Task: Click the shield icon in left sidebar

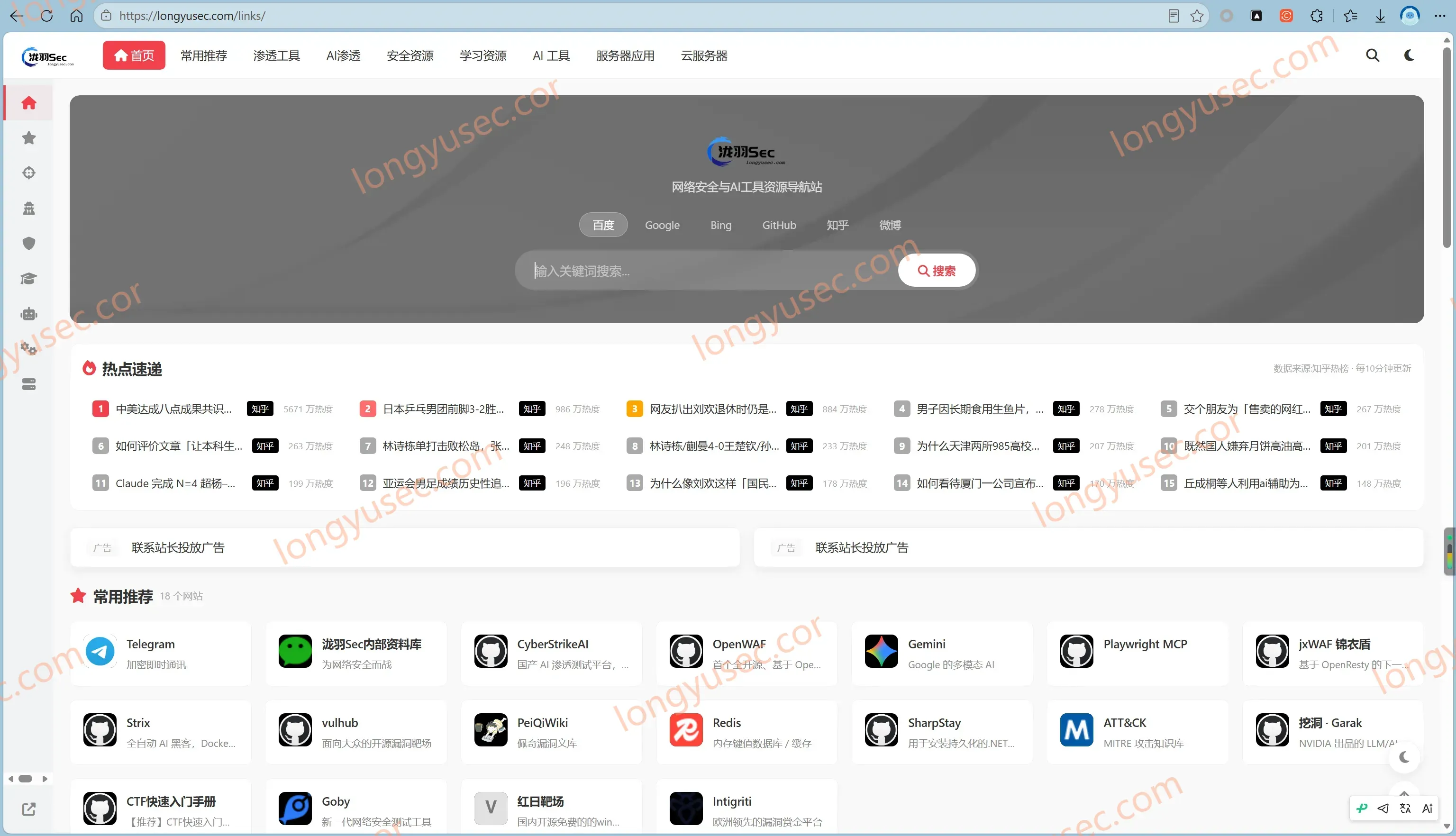Action: pos(29,244)
